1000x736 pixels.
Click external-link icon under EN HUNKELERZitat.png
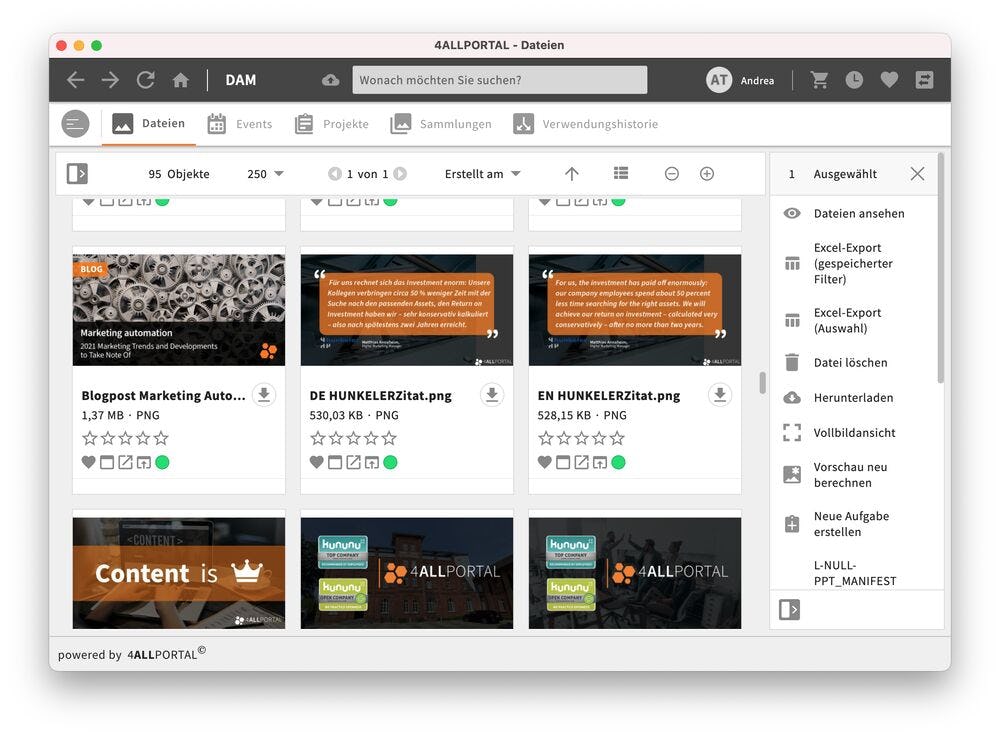click(x=582, y=462)
